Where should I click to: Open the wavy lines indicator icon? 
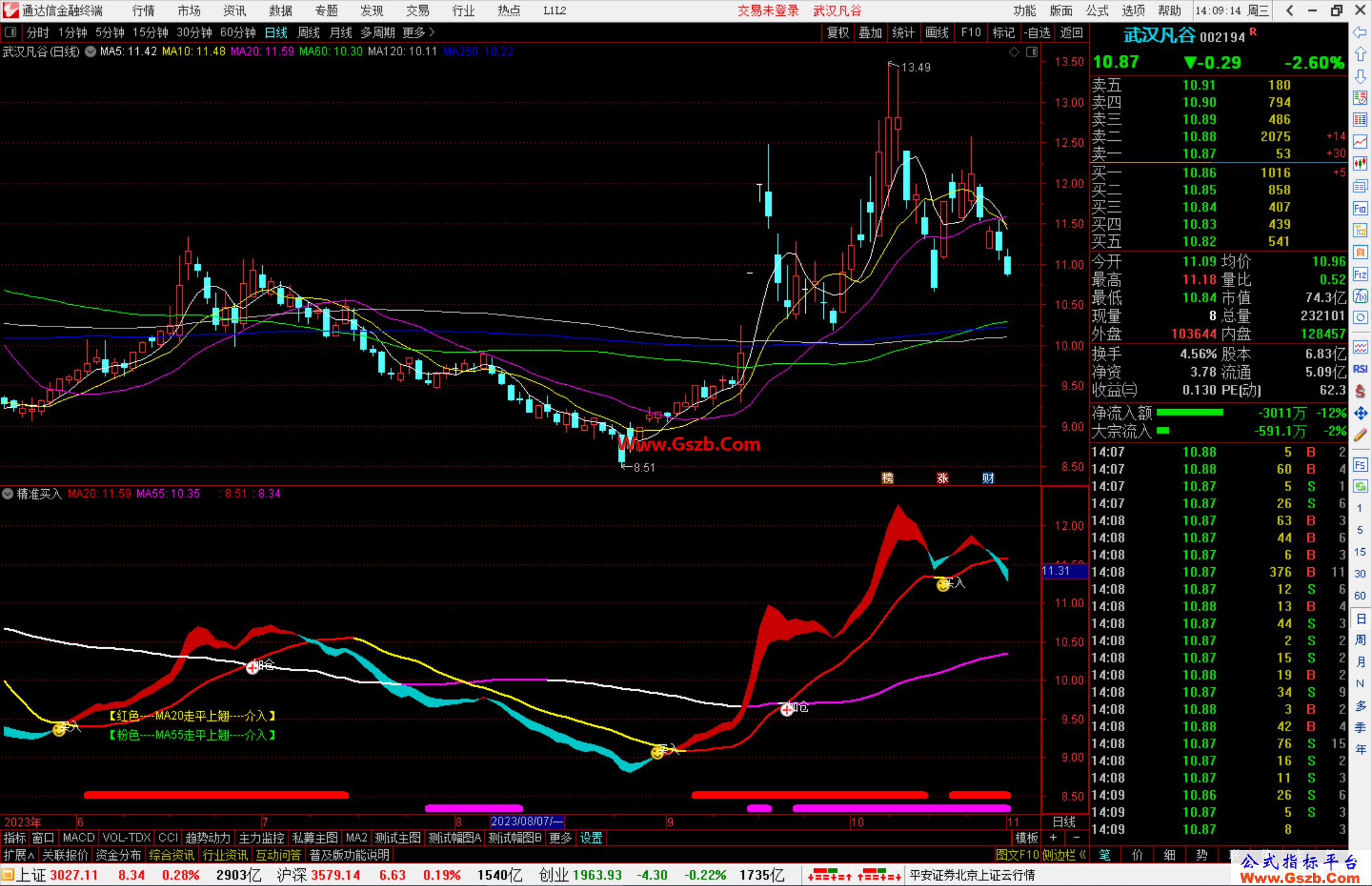click(x=1360, y=347)
